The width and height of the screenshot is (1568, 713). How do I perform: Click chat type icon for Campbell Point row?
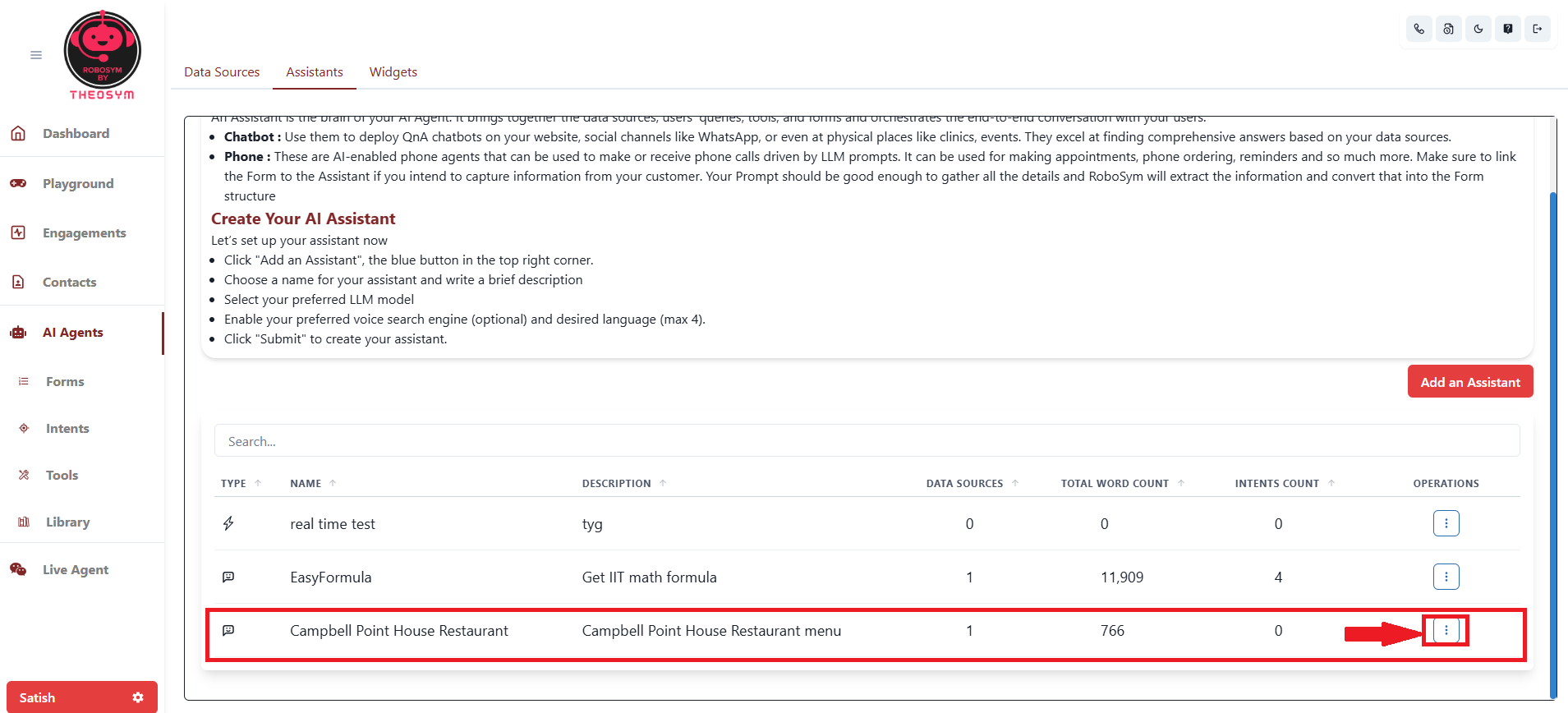point(228,630)
